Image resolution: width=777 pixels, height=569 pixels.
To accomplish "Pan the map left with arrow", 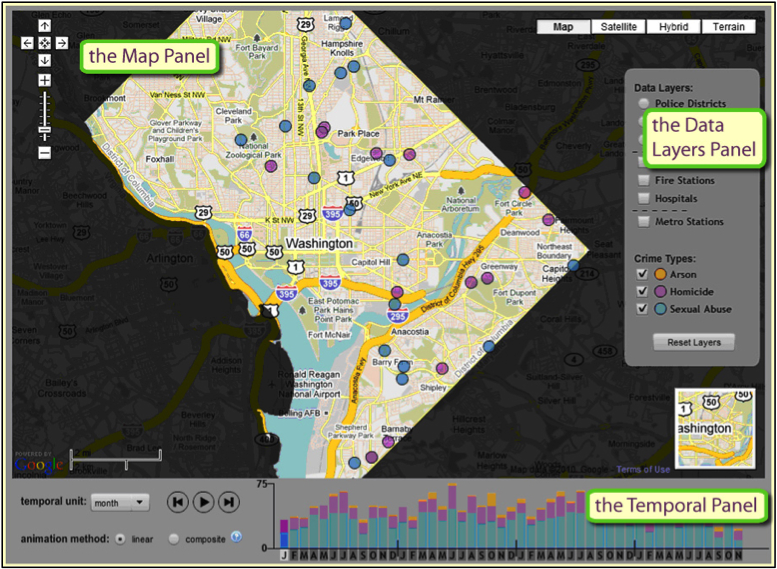I will [27, 42].
